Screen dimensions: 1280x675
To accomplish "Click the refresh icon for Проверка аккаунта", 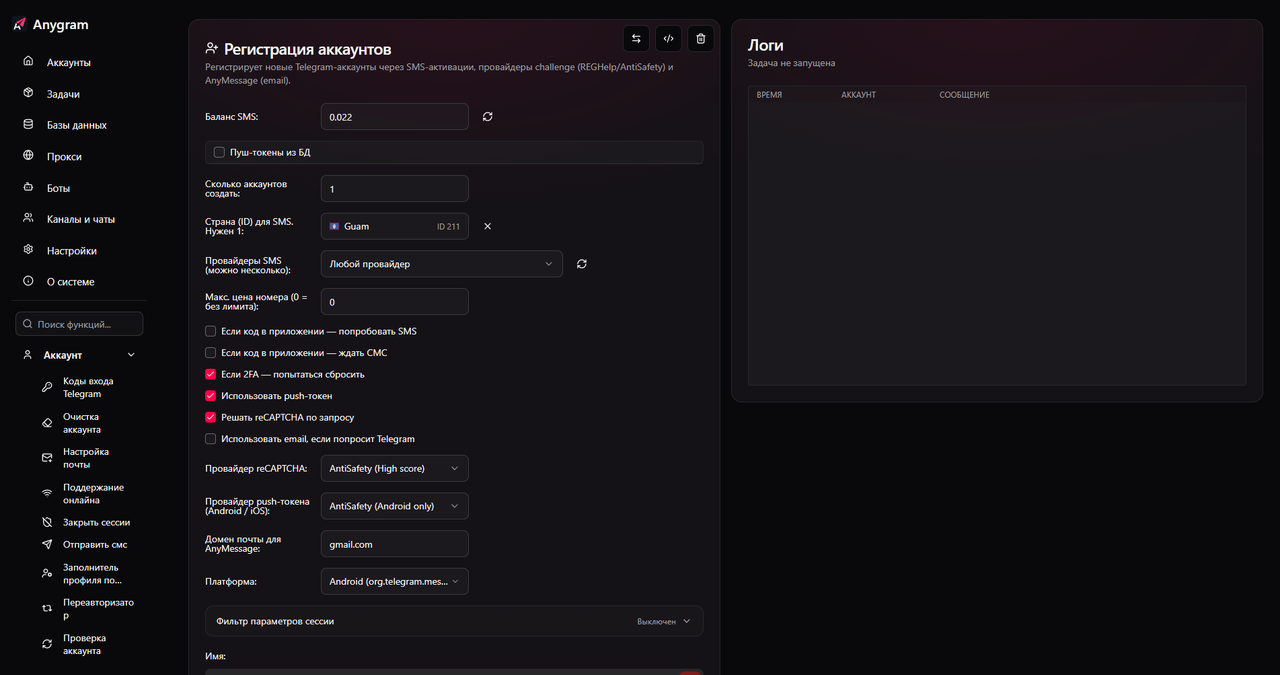I will 46,644.
